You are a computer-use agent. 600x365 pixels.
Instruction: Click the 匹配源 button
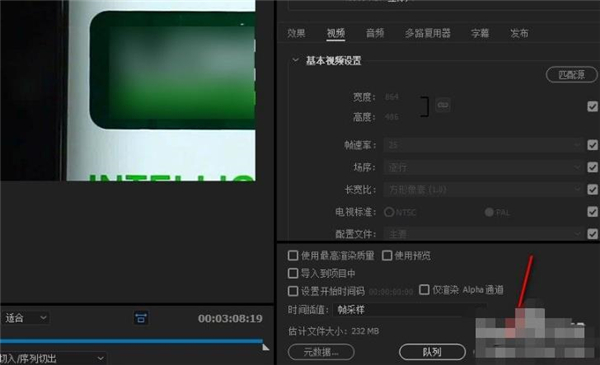tap(571, 74)
